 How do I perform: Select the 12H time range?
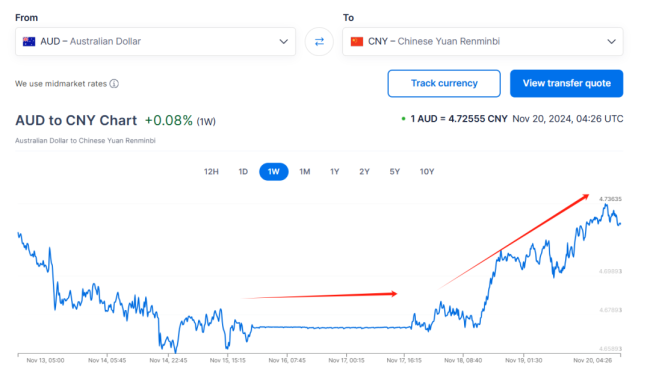pyautogui.click(x=211, y=172)
